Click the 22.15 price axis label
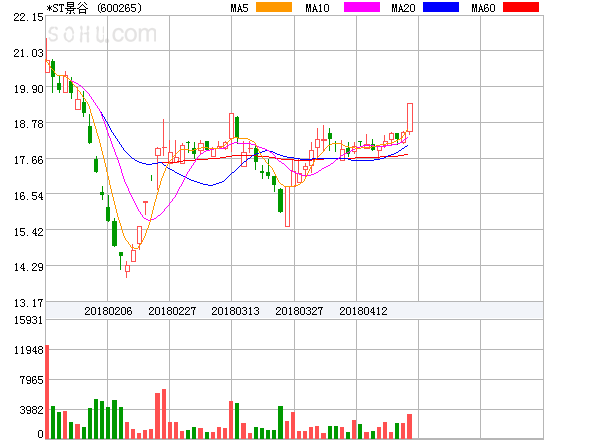The width and height of the screenshot is (600, 440). point(28,17)
